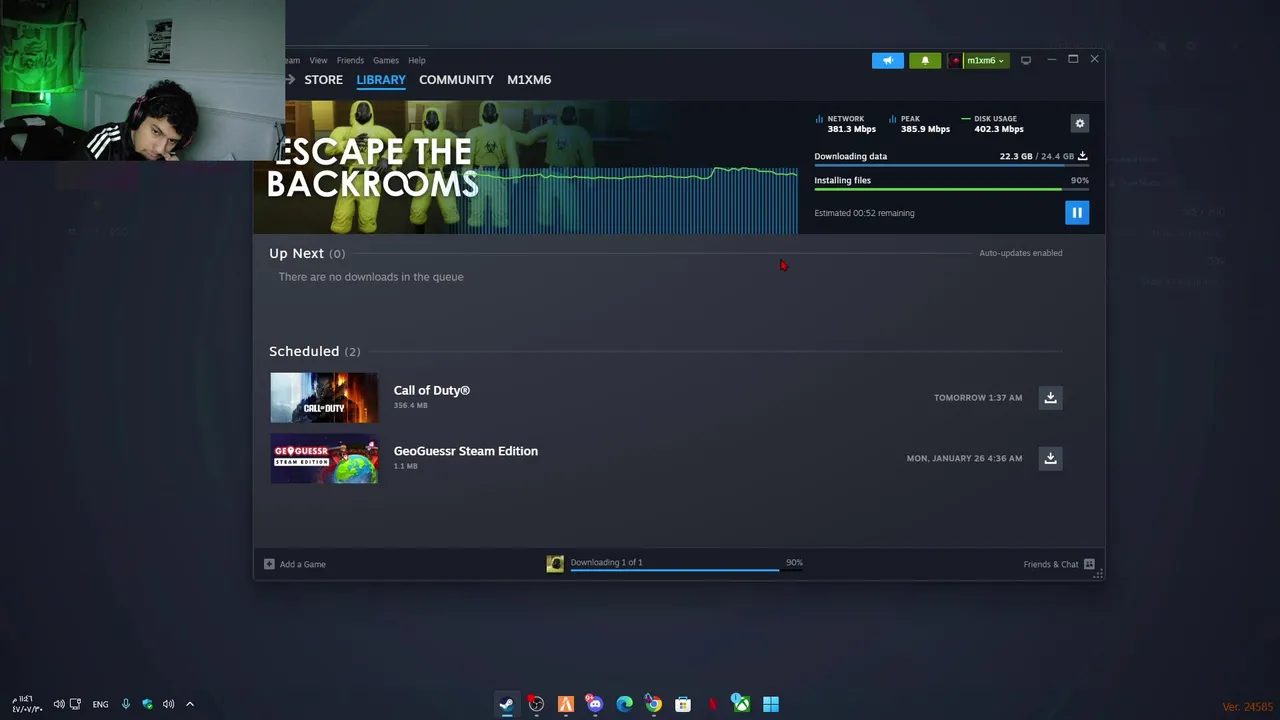Click the Call of Duty title
Viewport: 1280px width, 720px height.
click(x=431, y=390)
